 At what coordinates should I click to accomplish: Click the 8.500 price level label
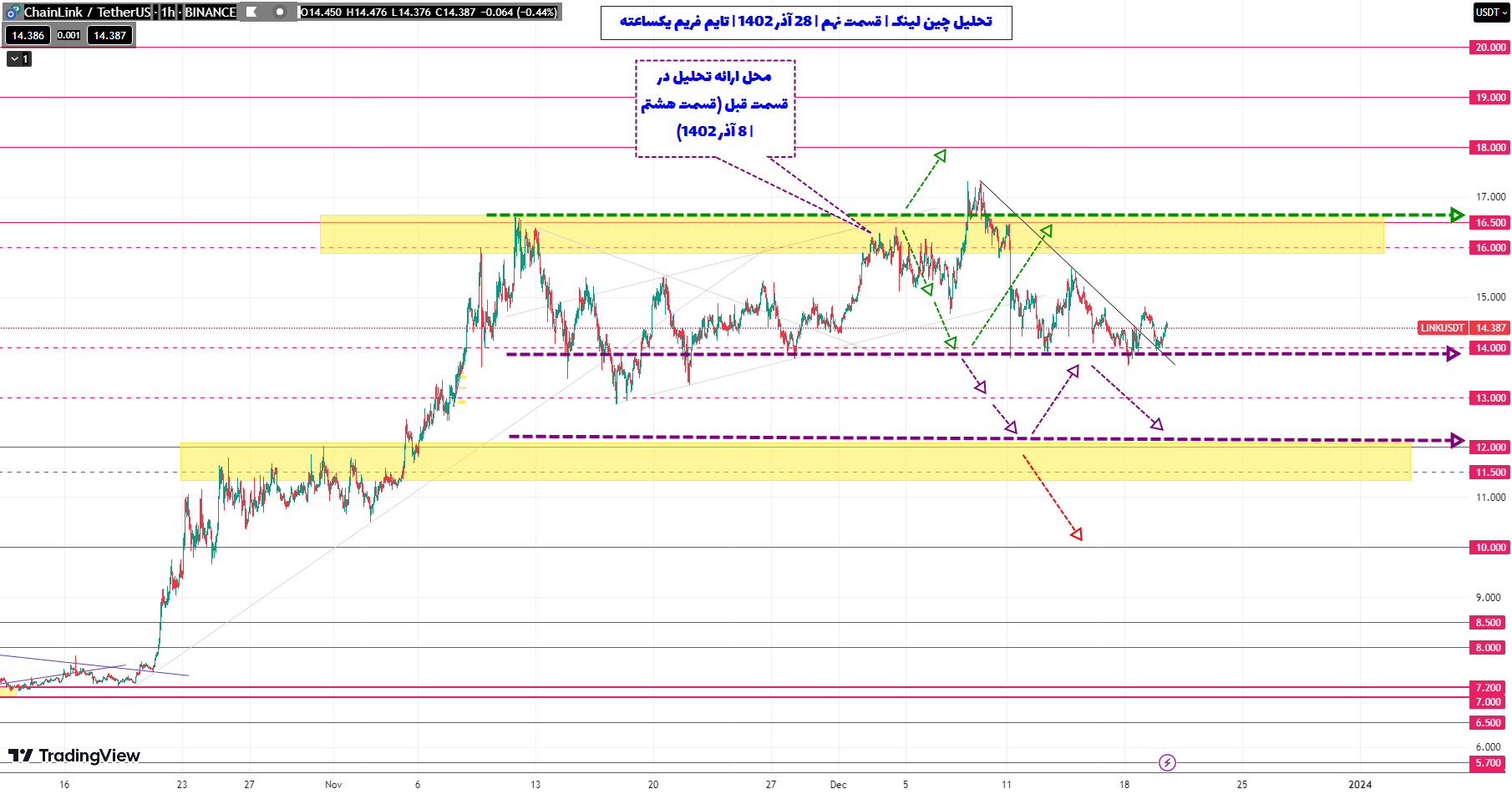(1488, 623)
